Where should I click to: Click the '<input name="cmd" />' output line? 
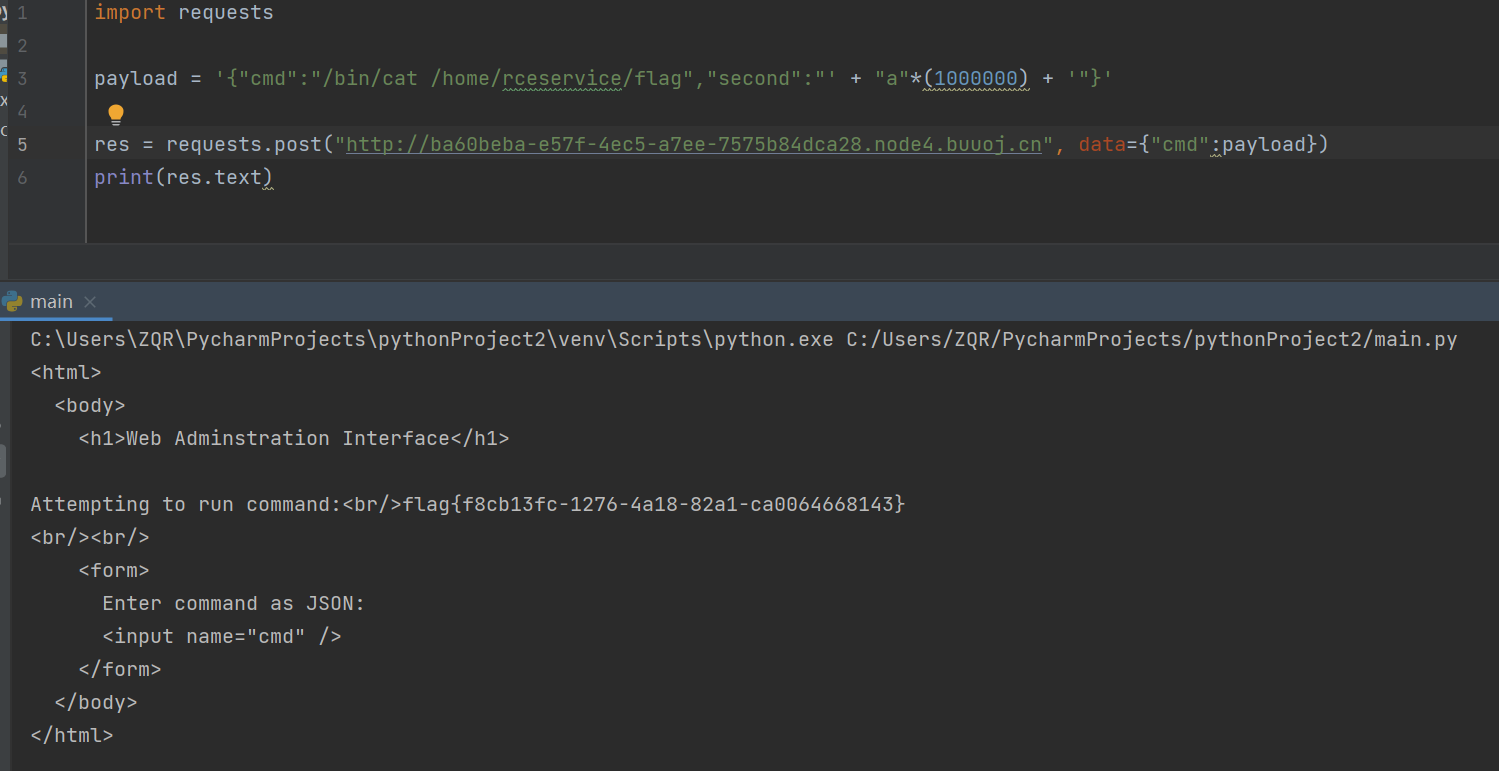222,636
